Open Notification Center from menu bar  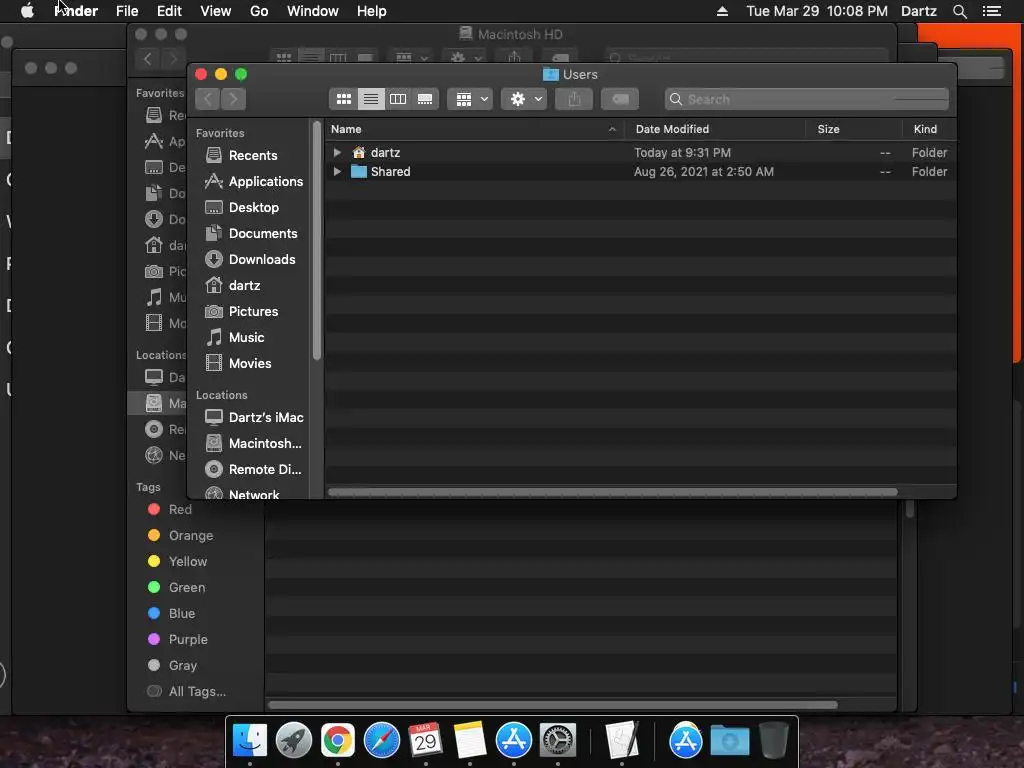pos(992,11)
